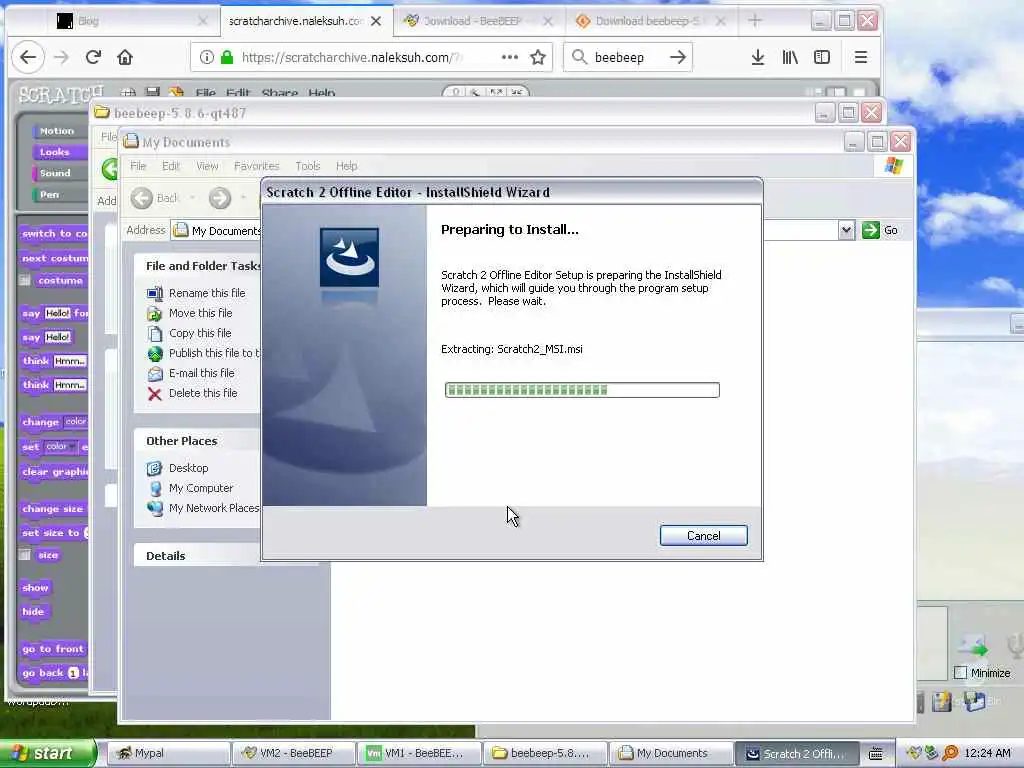This screenshot has width=1024, height=768.
Task: Cancel the Scratch 2 InstallShield Wizard
Action: coord(703,536)
